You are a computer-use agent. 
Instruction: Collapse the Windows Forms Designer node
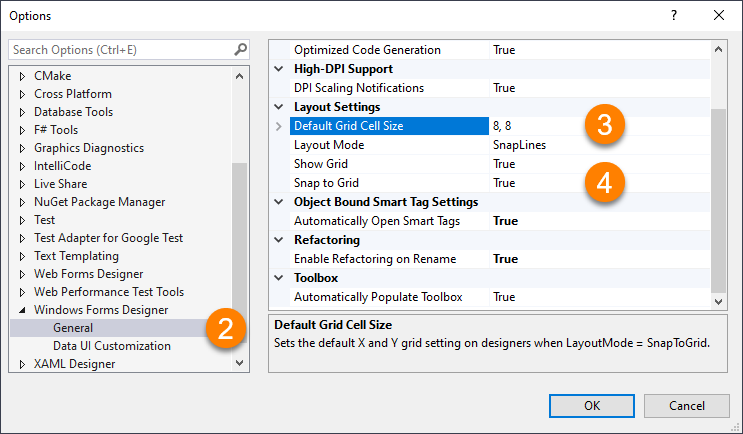coord(23,310)
